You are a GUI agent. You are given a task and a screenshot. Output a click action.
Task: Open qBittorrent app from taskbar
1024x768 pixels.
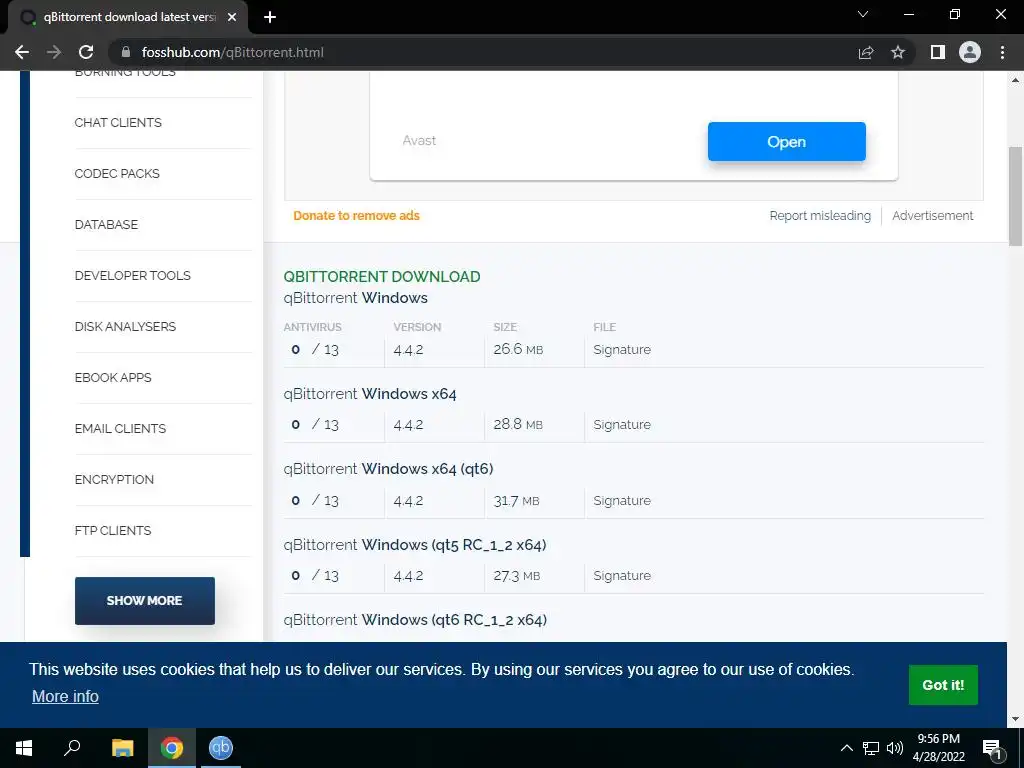(221, 748)
